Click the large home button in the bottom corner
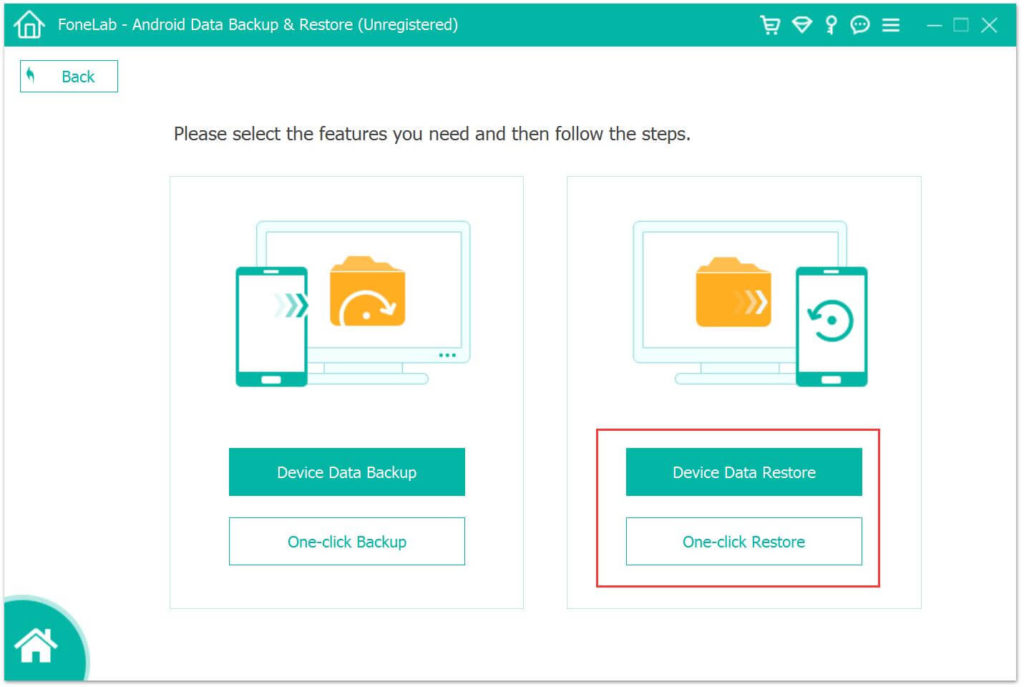This screenshot has height=687, width=1024. [37, 645]
